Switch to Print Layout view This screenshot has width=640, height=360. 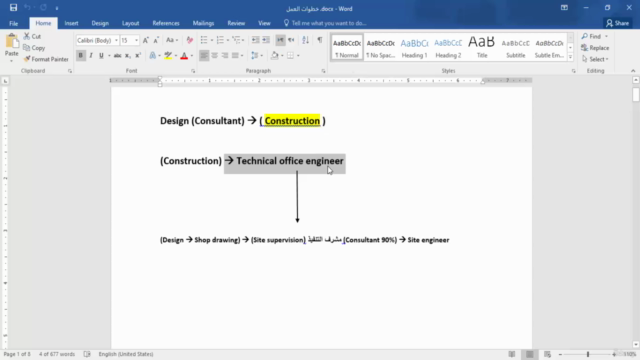(529, 354)
